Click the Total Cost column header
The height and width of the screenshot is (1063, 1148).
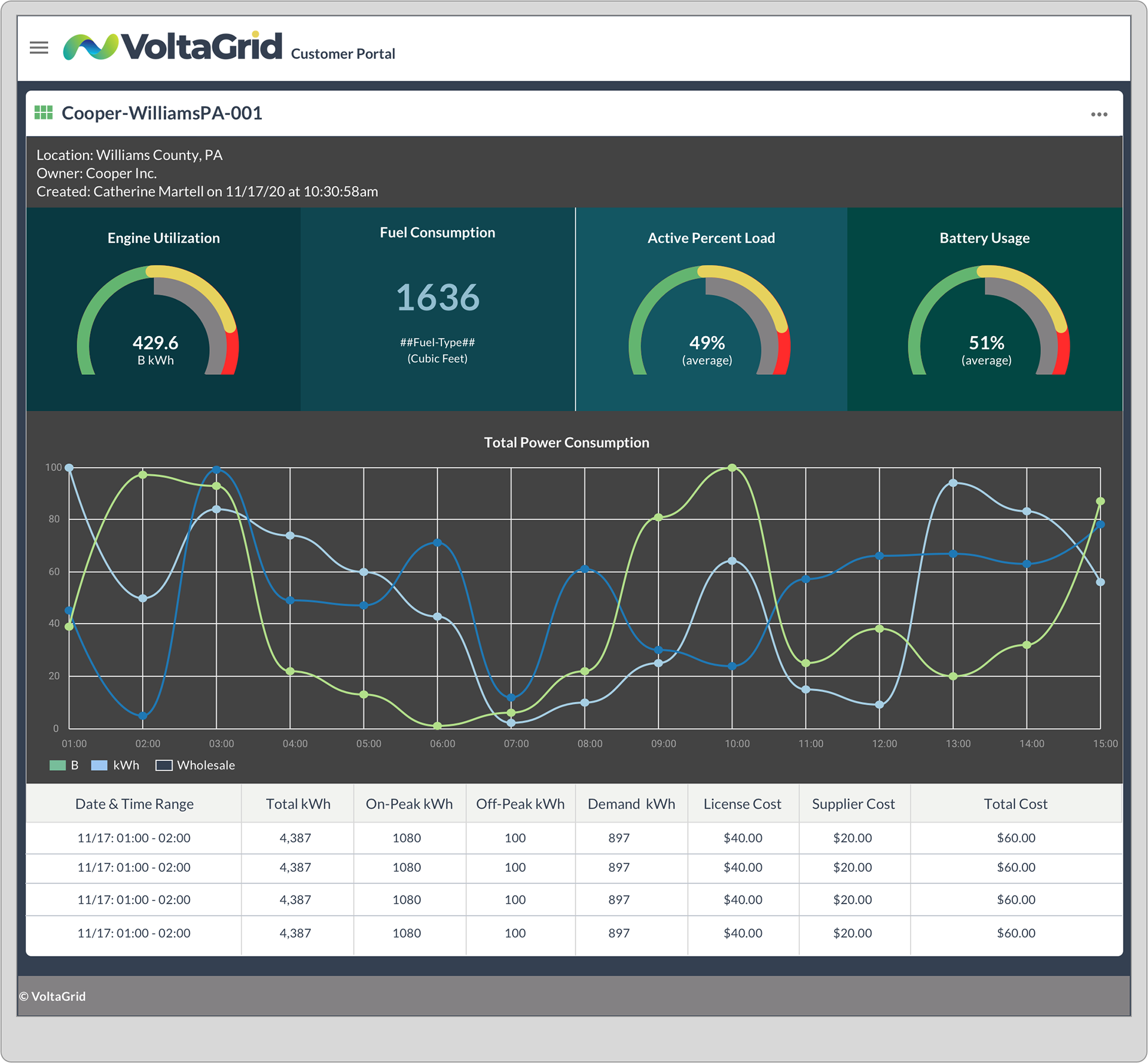coord(1015,804)
